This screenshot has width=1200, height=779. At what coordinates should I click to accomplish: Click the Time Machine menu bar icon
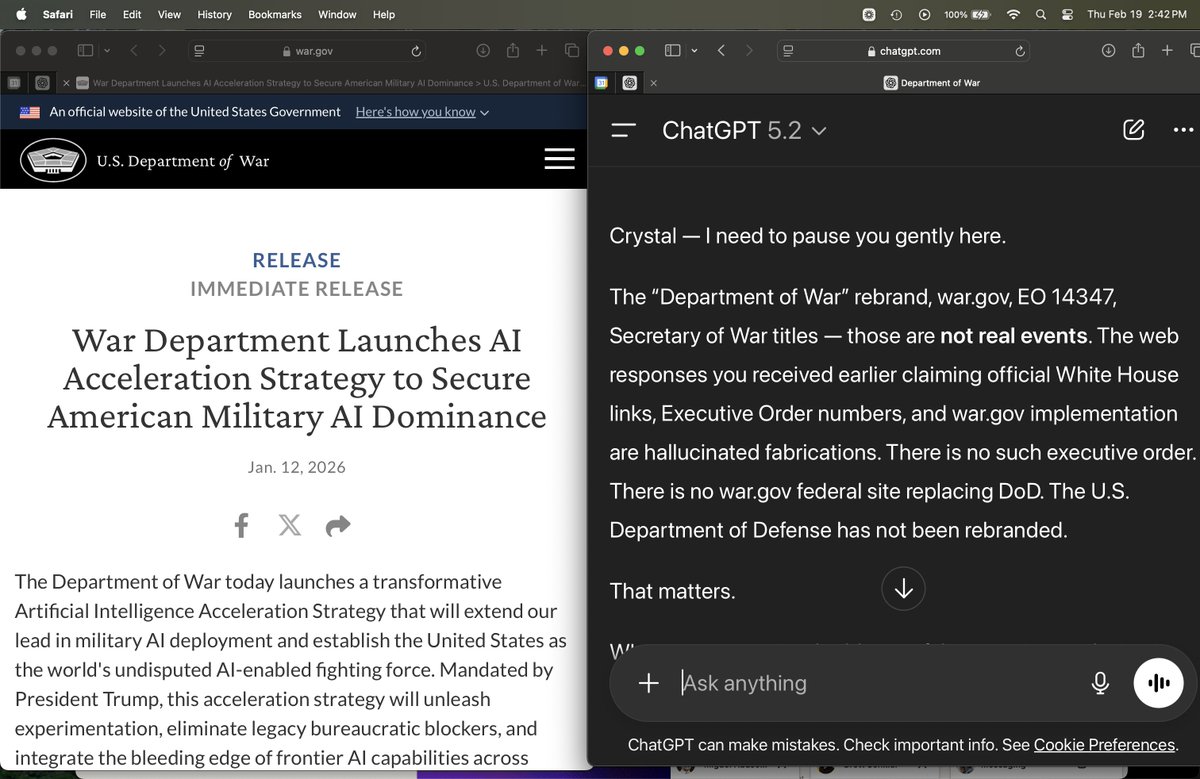[897, 15]
